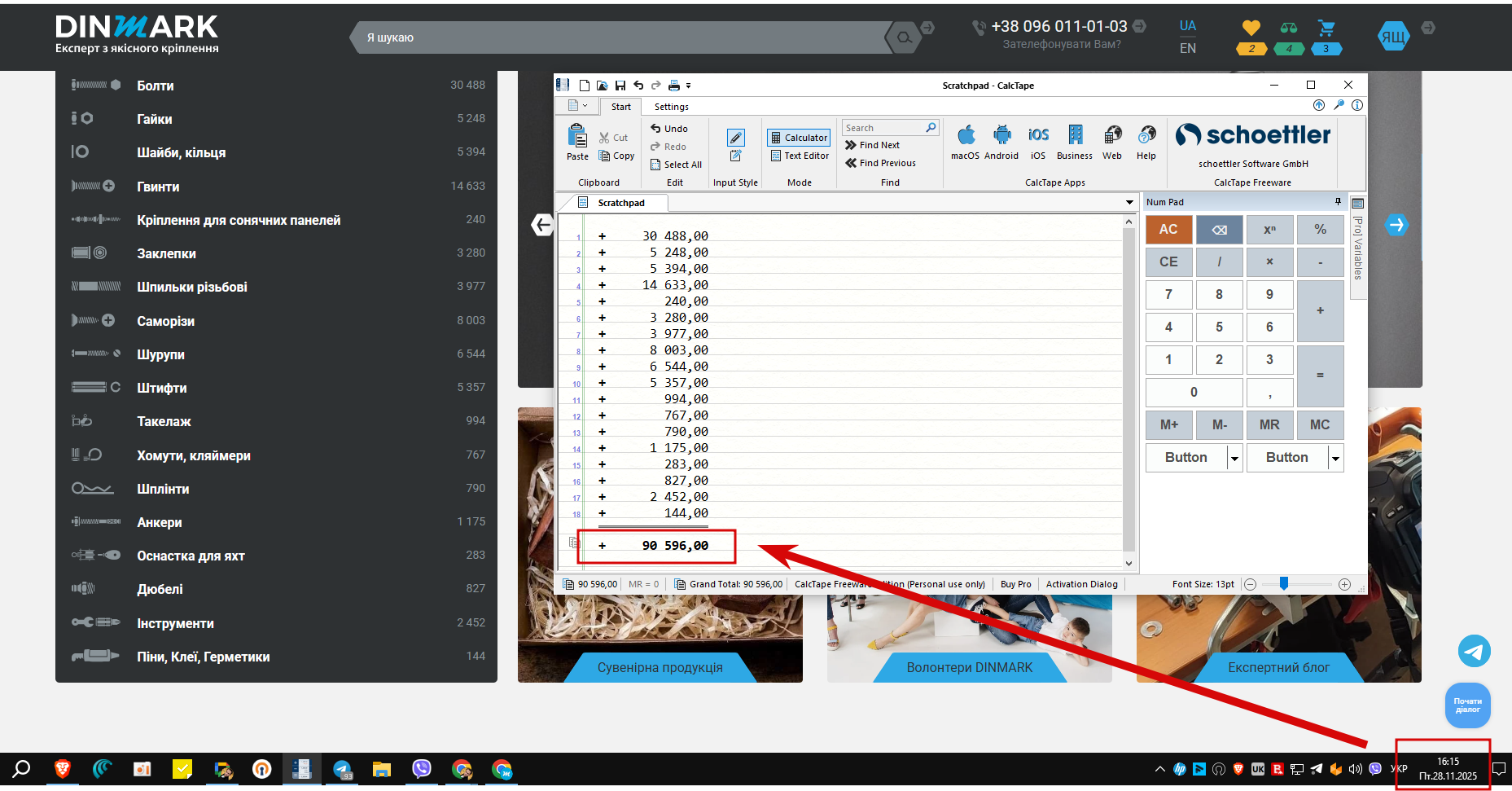Click the CE key on Num Pad
Screen dimensions: 1512x791
pyautogui.click(x=1168, y=262)
